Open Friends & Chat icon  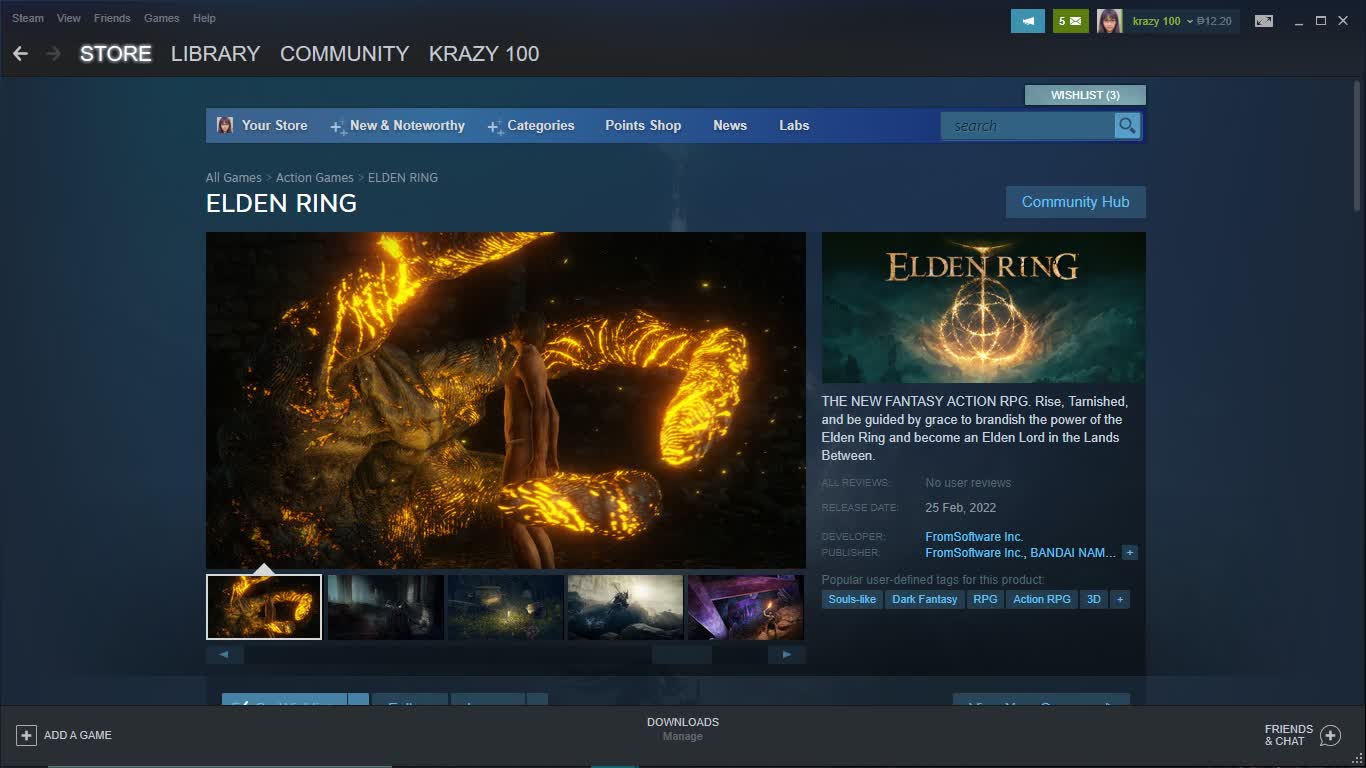click(1329, 736)
